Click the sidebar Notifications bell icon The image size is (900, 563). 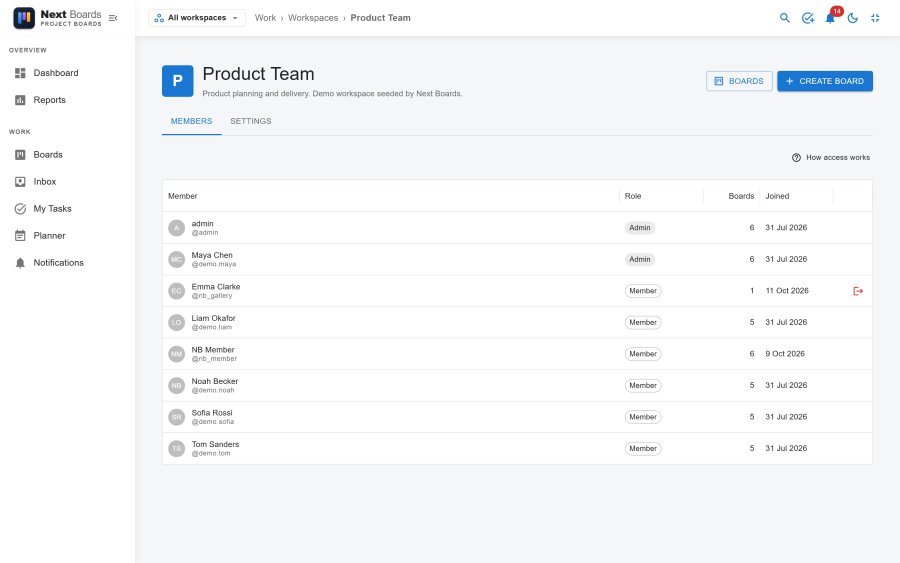click(x=20, y=262)
